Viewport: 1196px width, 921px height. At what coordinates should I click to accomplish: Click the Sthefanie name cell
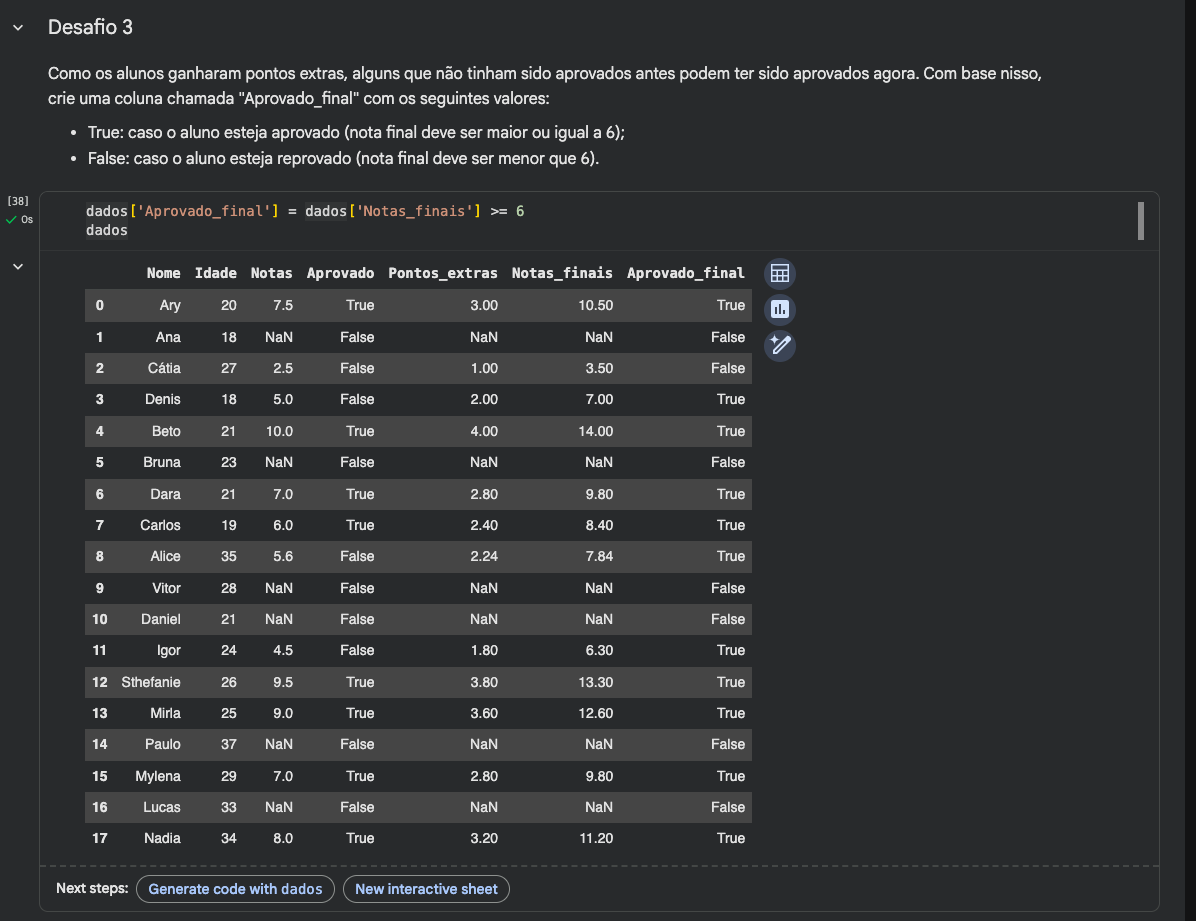pos(151,682)
